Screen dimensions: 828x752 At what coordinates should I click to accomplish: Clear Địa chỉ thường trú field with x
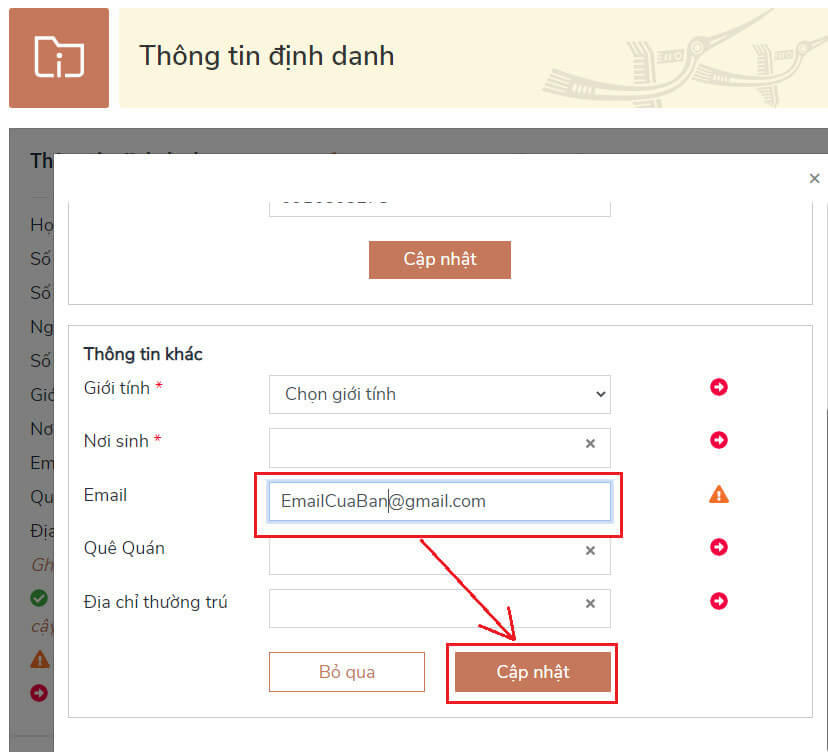(590, 604)
